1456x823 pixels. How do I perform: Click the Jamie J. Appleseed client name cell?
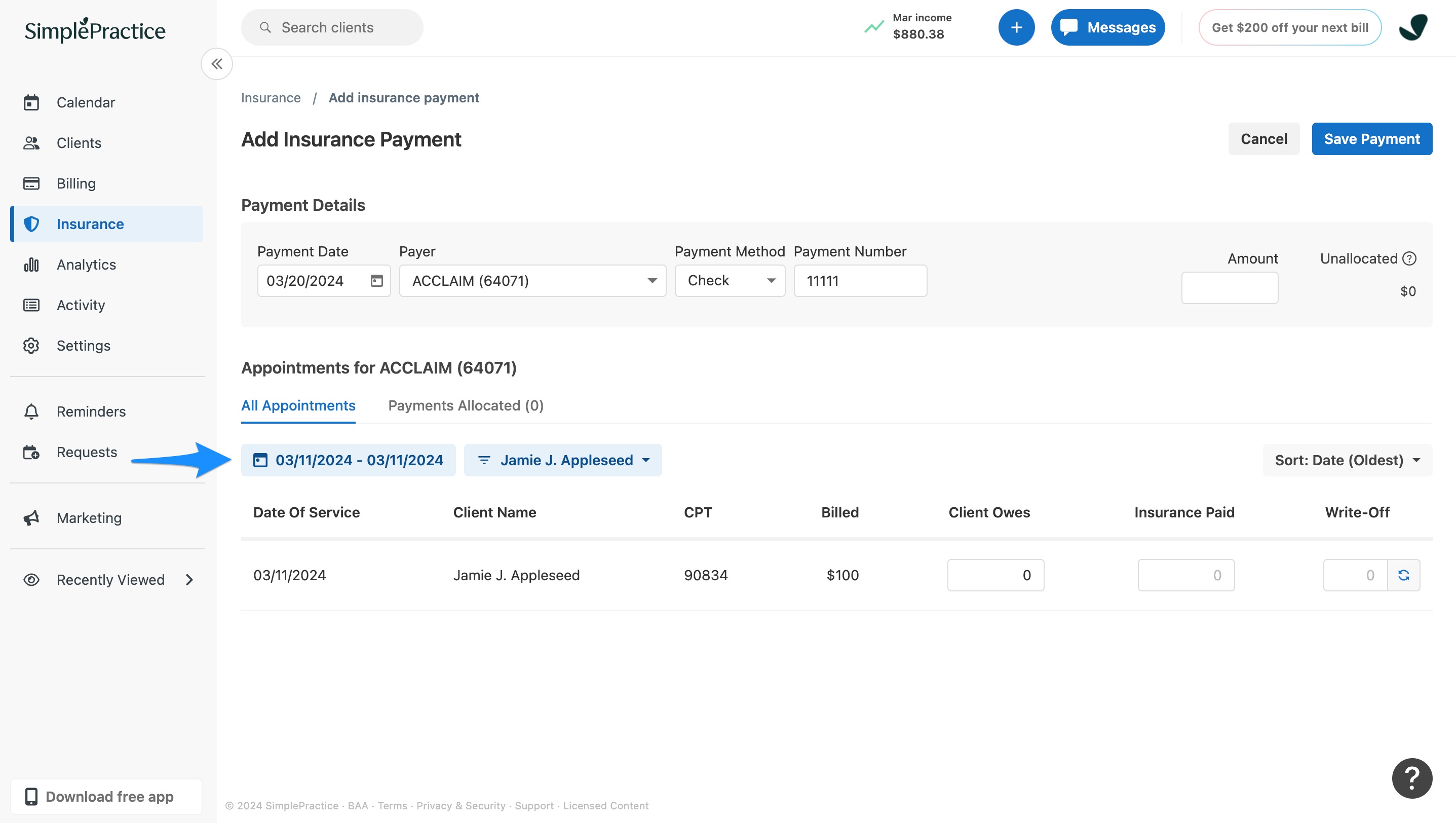(517, 575)
